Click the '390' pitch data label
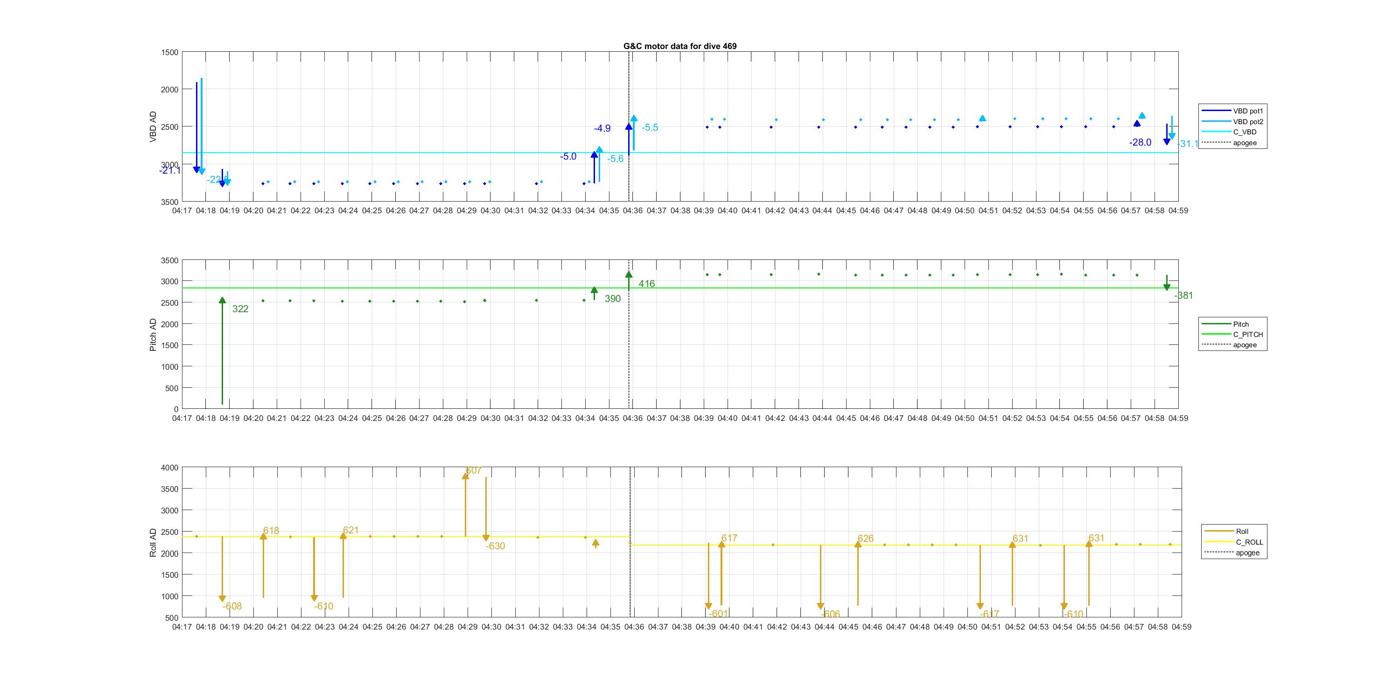Screen dimensions: 1400x693 612,299
